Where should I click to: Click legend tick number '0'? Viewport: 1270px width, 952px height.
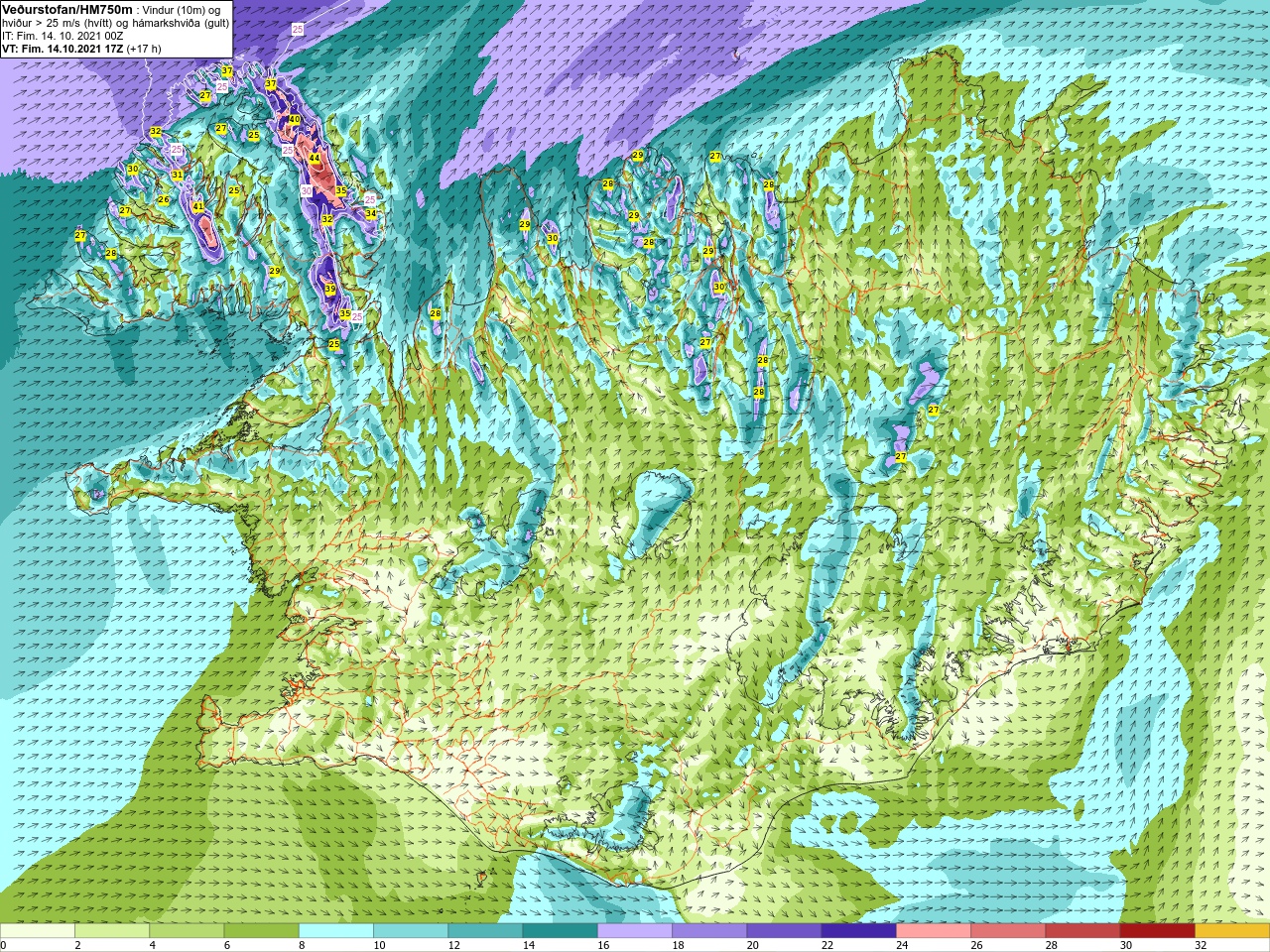4,945
